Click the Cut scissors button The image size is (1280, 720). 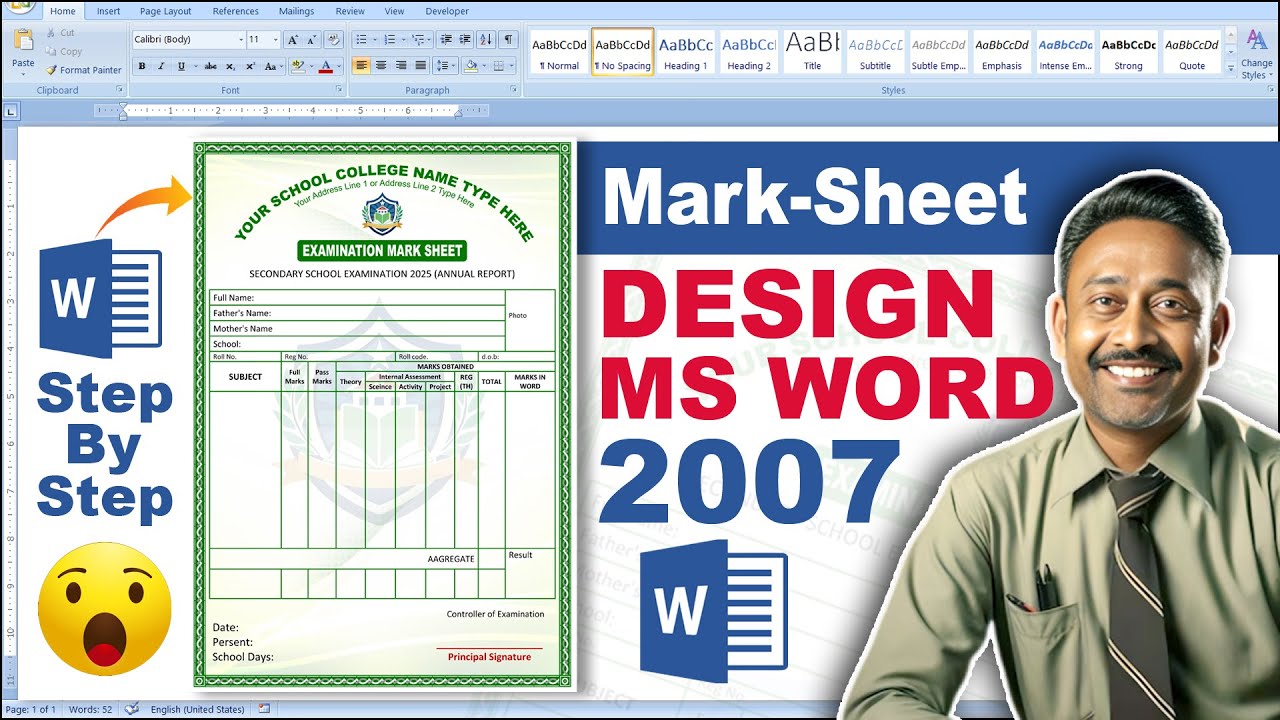tap(60, 33)
